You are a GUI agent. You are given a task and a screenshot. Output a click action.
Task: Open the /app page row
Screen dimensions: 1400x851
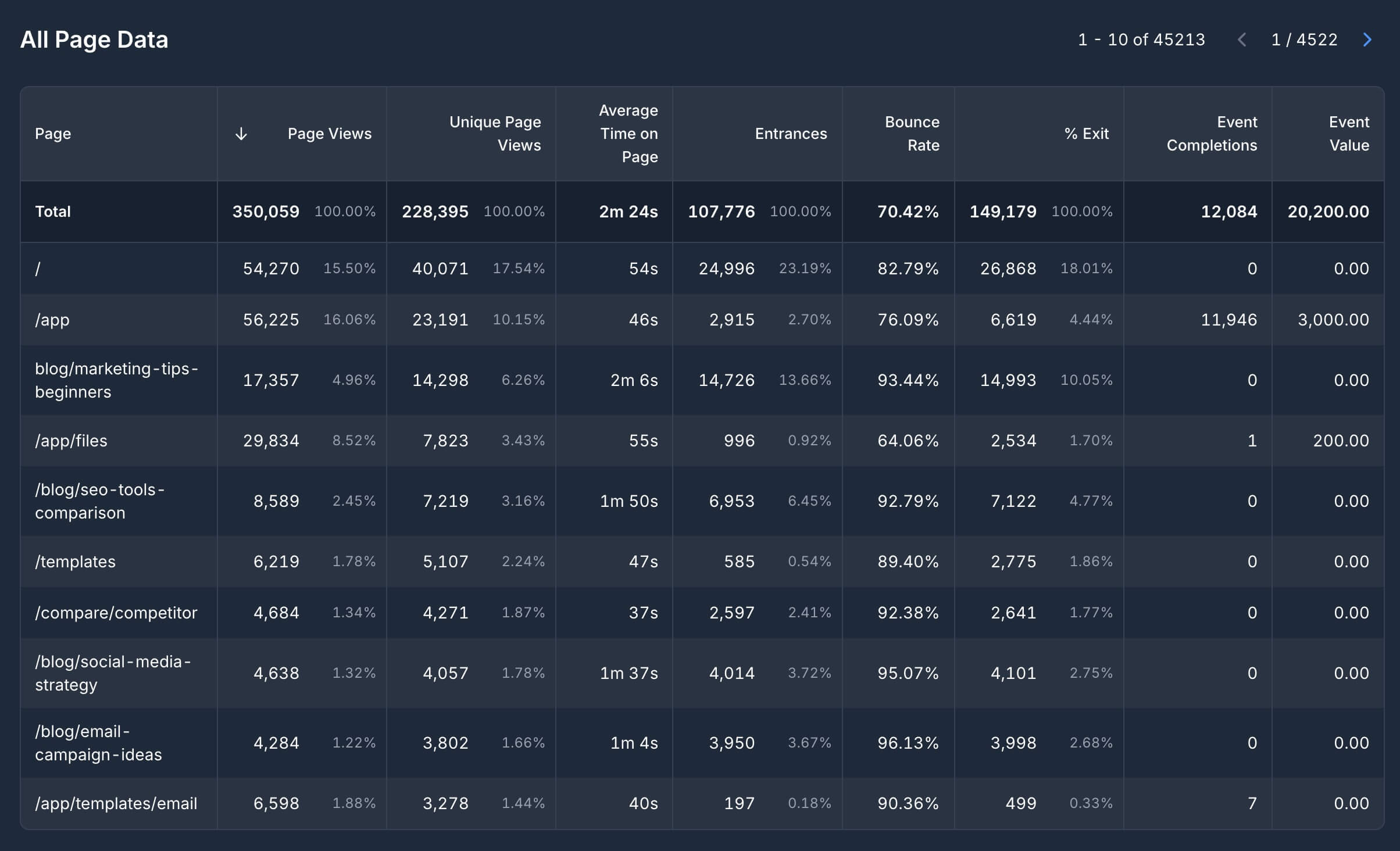(x=52, y=320)
